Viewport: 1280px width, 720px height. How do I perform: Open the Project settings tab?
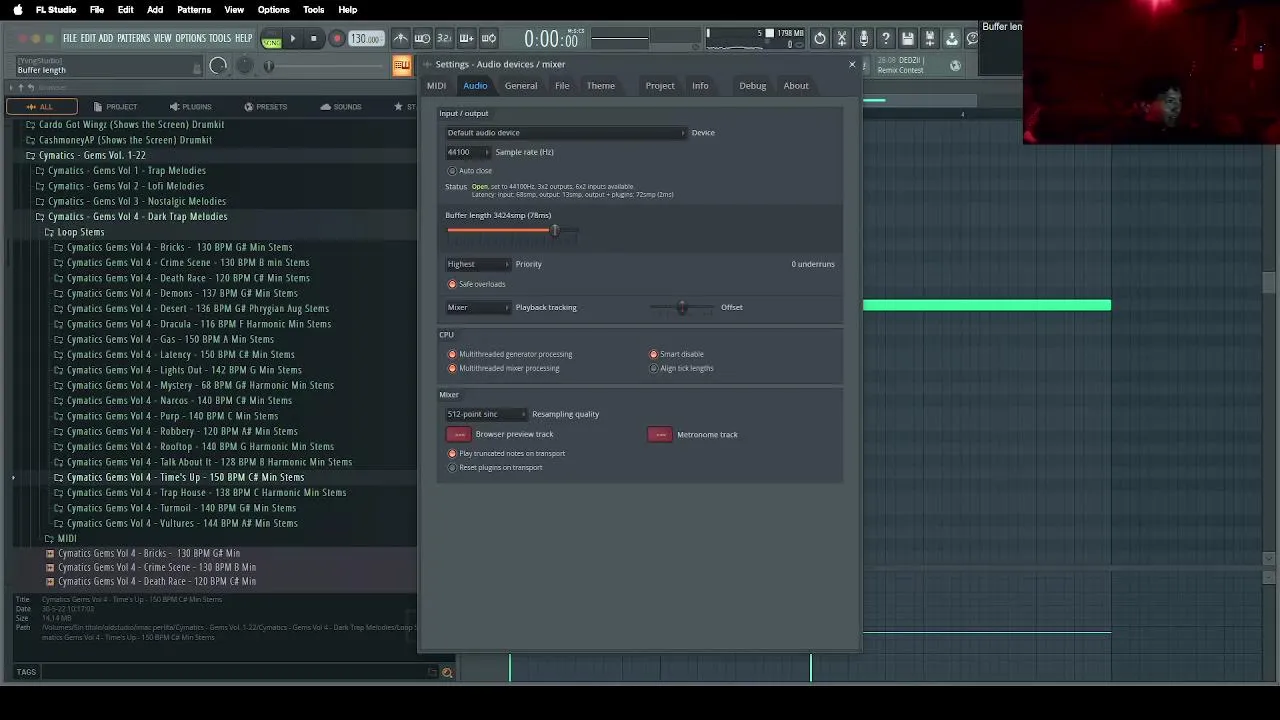tap(660, 86)
